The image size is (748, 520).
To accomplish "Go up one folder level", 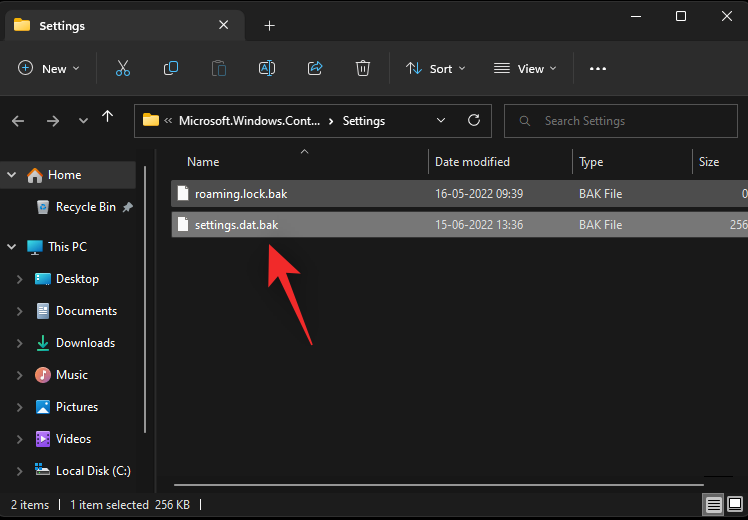I will pyautogui.click(x=108, y=120).
